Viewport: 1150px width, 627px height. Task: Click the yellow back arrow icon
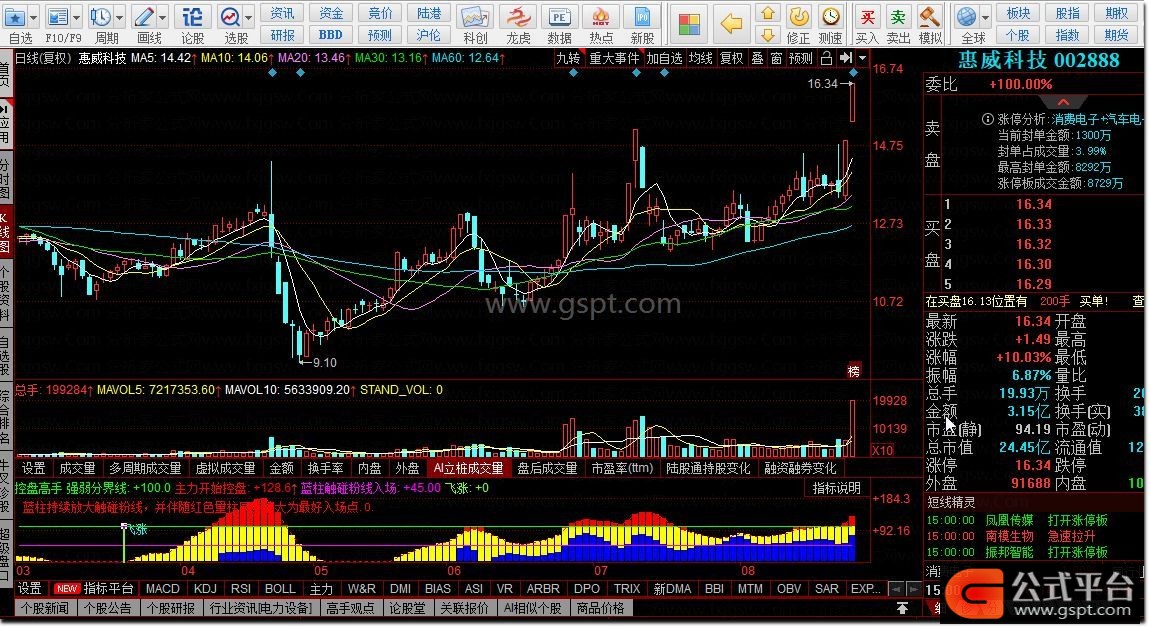coord(731,24)
